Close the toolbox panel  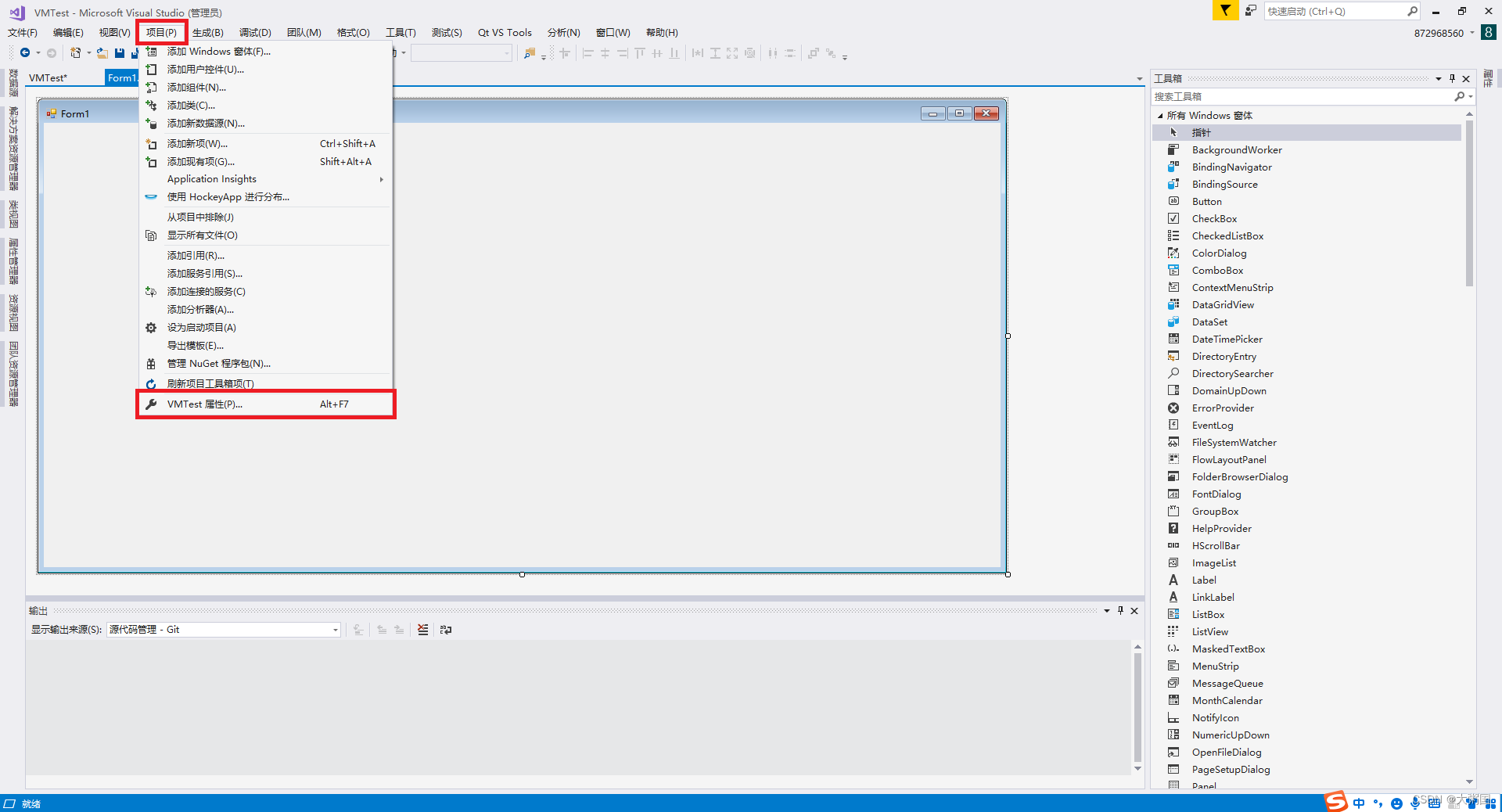[x=1466, y=78]
